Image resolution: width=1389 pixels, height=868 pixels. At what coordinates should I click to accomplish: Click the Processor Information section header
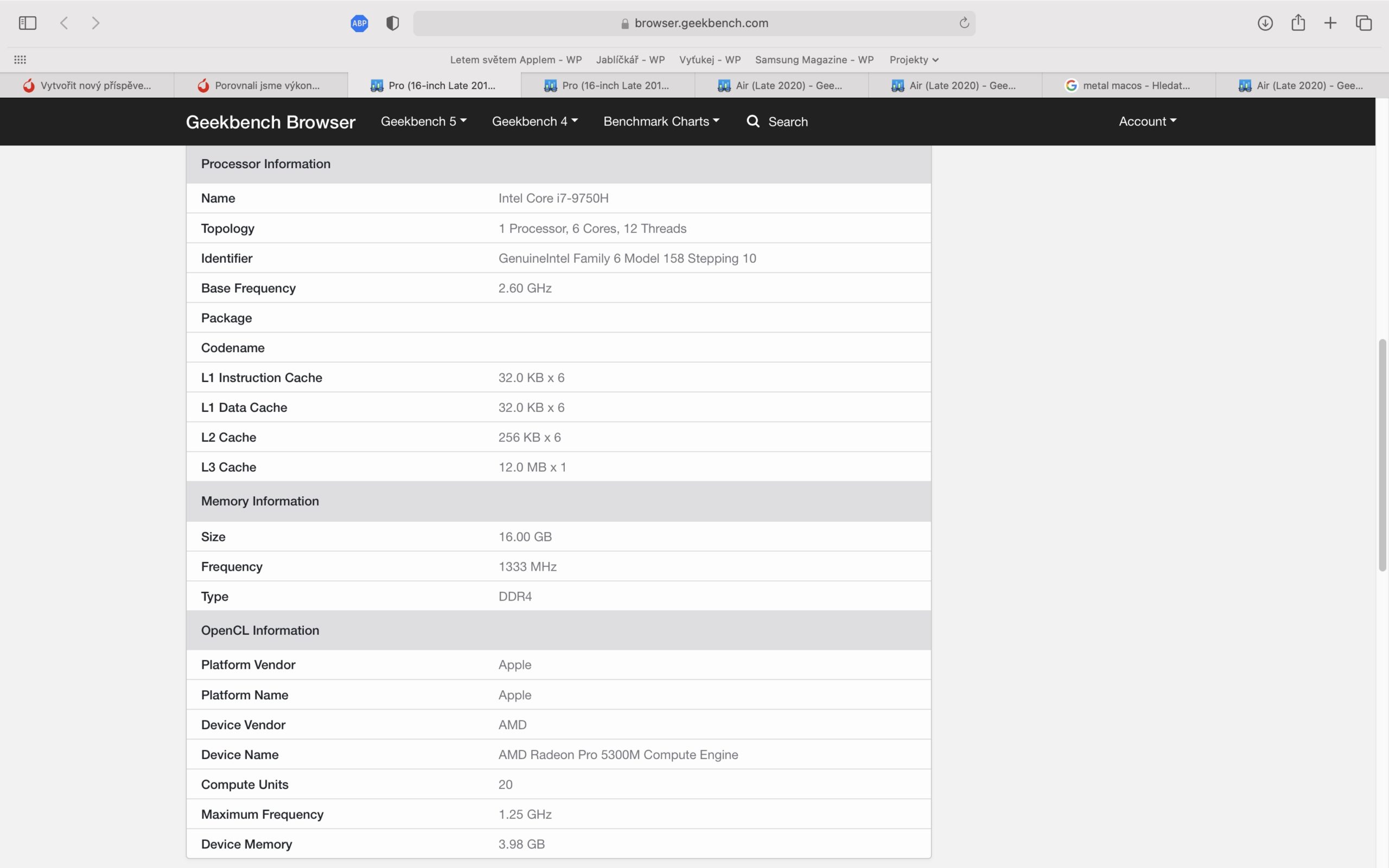558,164
